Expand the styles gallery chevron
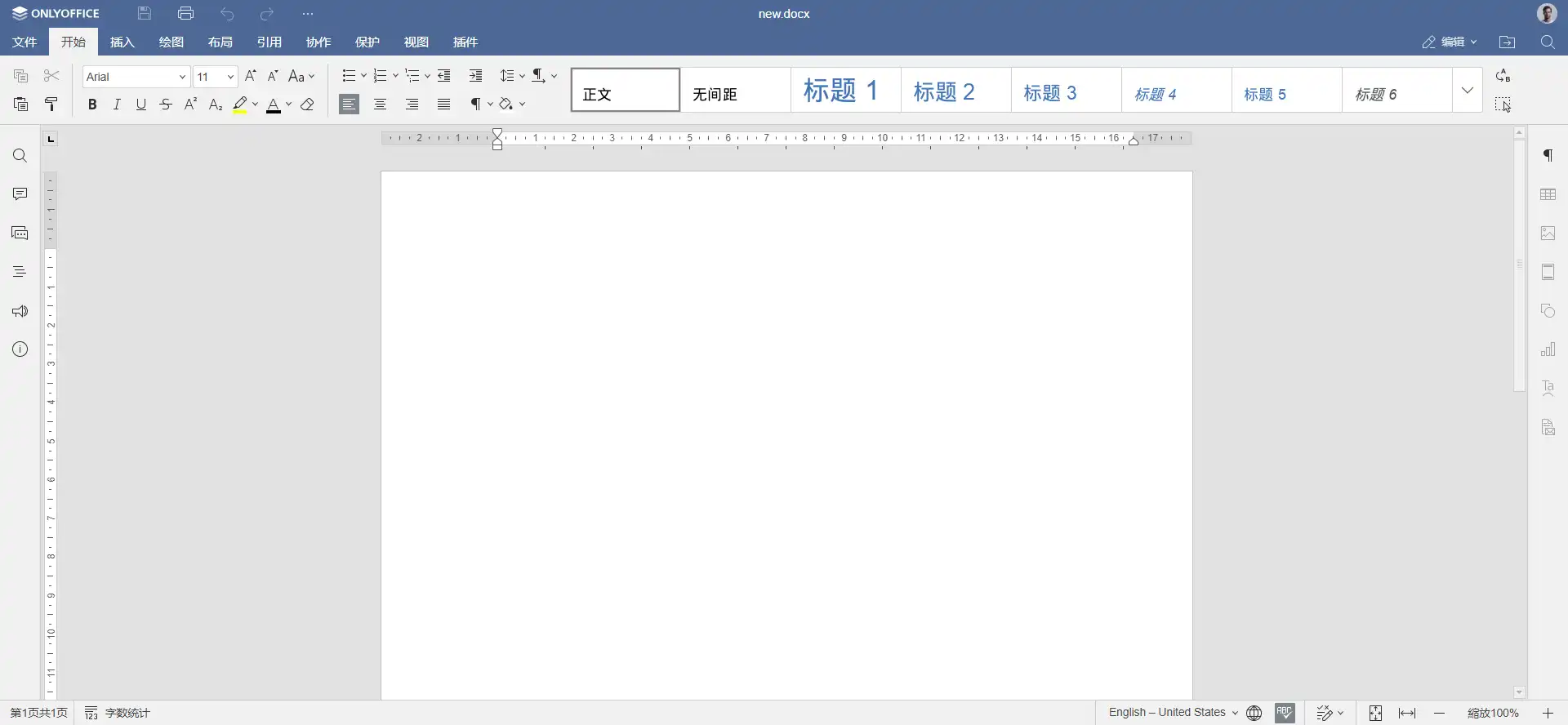This screenshot has width=1568, height=725. (x=1467, y=91)
